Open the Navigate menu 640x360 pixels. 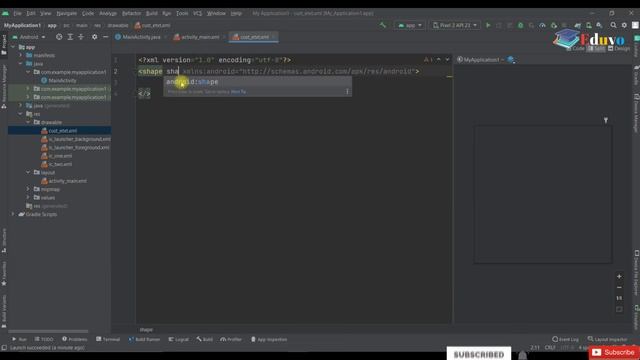click(x=67, y=13)
